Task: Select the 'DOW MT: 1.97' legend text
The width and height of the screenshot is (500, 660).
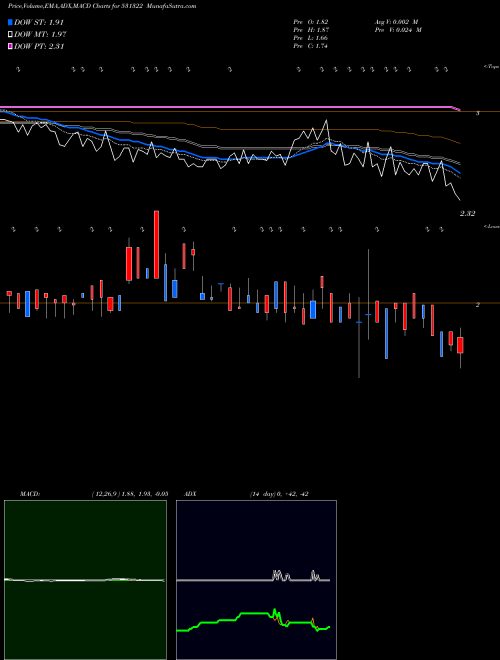Action: point(40,35)
